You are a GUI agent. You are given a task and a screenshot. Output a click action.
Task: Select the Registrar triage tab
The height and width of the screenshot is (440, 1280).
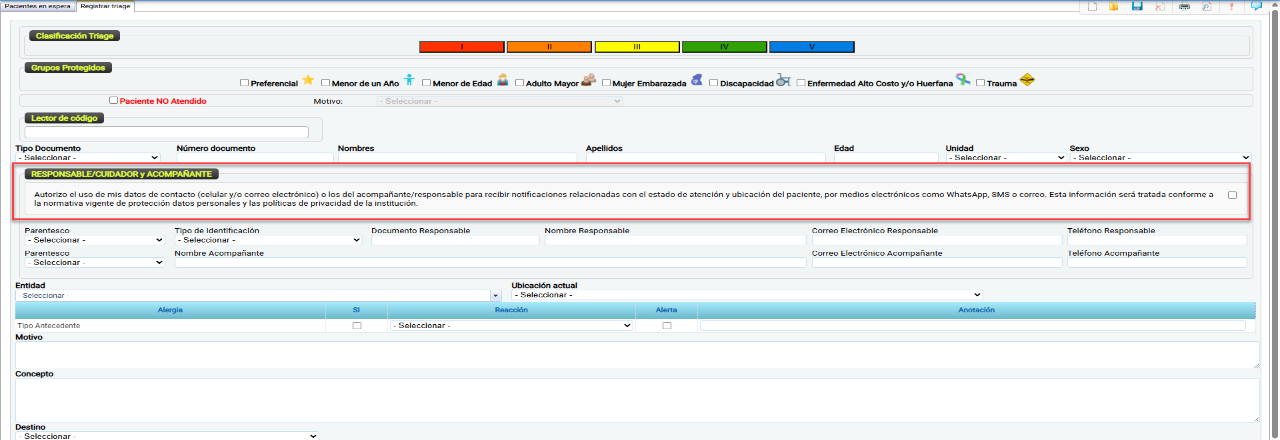106,6
